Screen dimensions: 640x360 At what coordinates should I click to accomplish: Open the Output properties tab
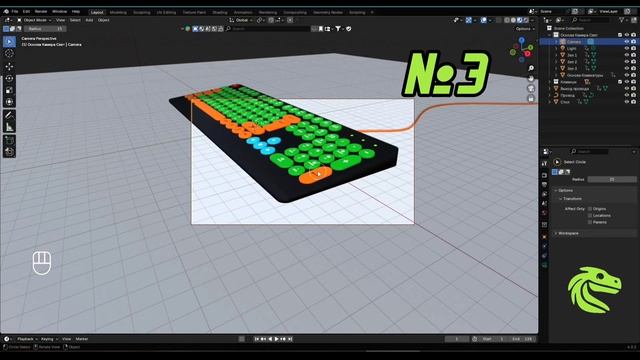coord(544,184)
